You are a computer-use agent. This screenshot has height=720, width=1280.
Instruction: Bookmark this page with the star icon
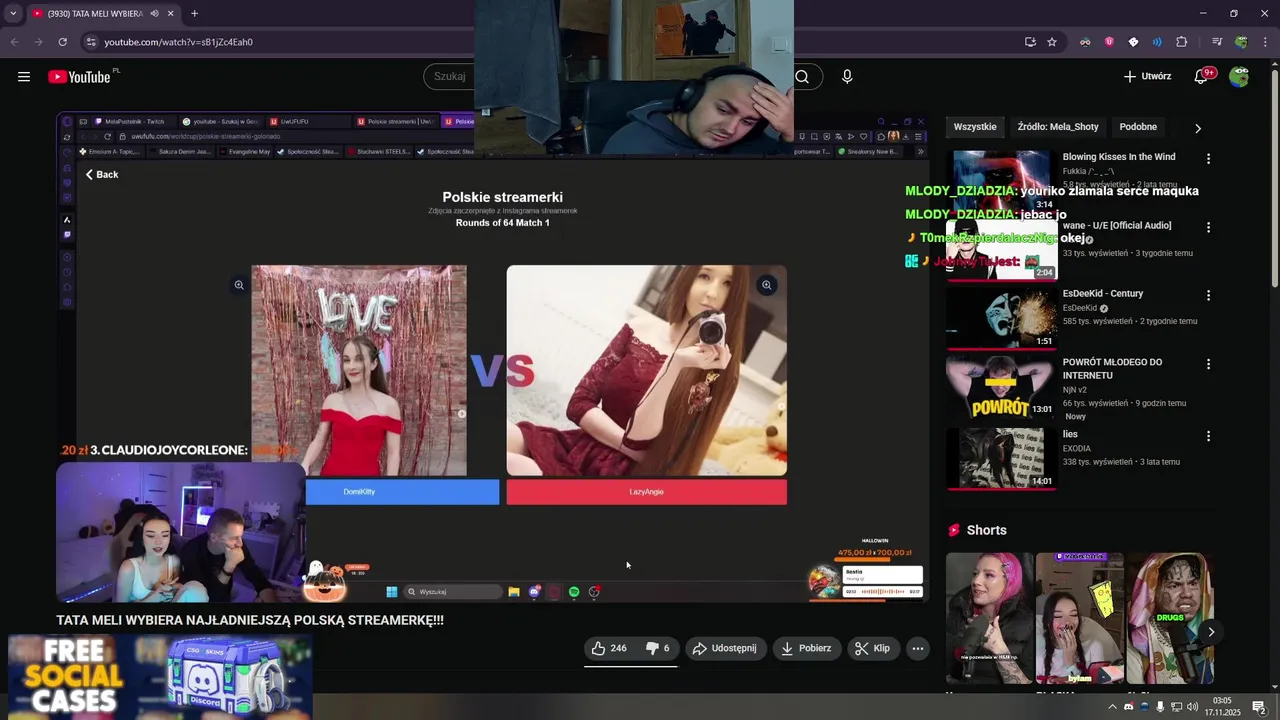pyautogui.click(x=1052, y=42)
